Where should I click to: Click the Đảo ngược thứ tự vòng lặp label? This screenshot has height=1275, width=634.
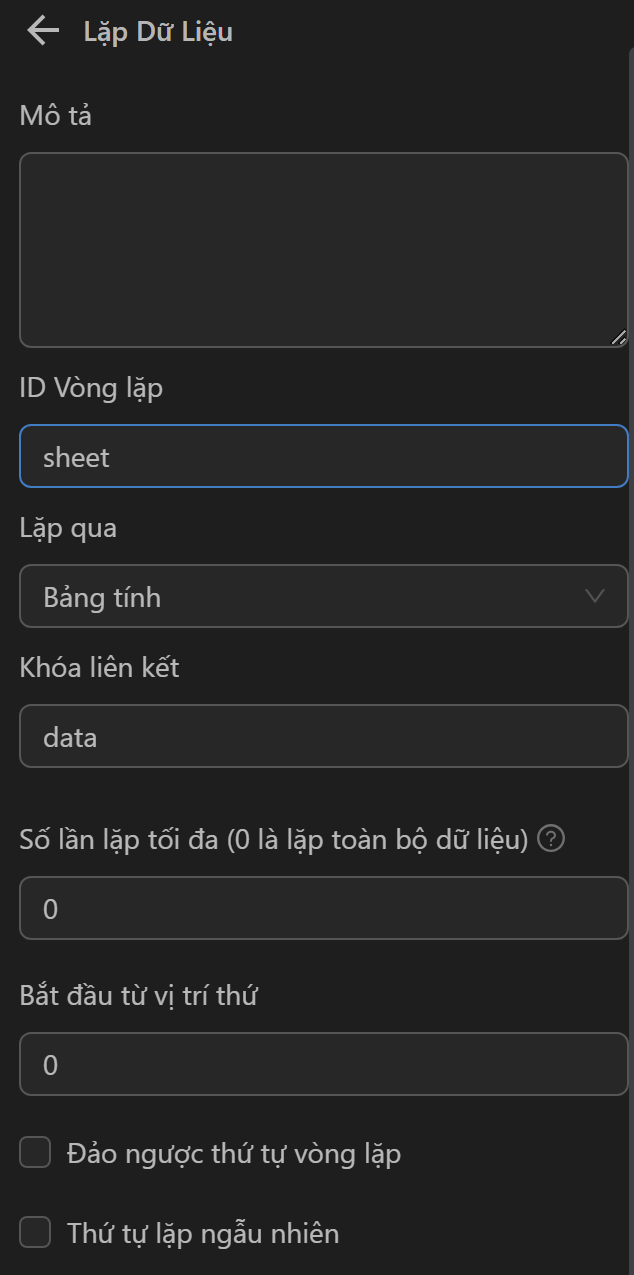(234, 1154)
